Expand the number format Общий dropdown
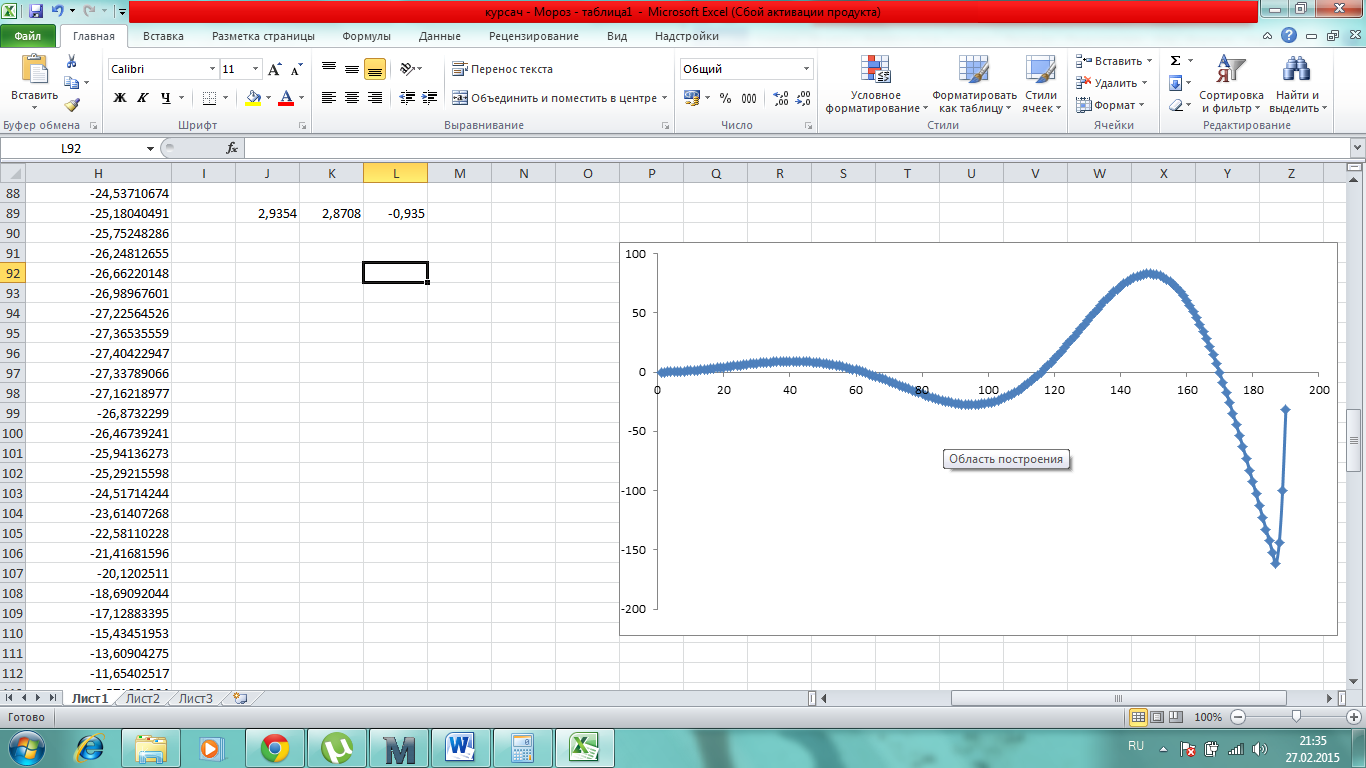Image resolution: width=1366 pixels, height=768 pixels. point(806,69)
